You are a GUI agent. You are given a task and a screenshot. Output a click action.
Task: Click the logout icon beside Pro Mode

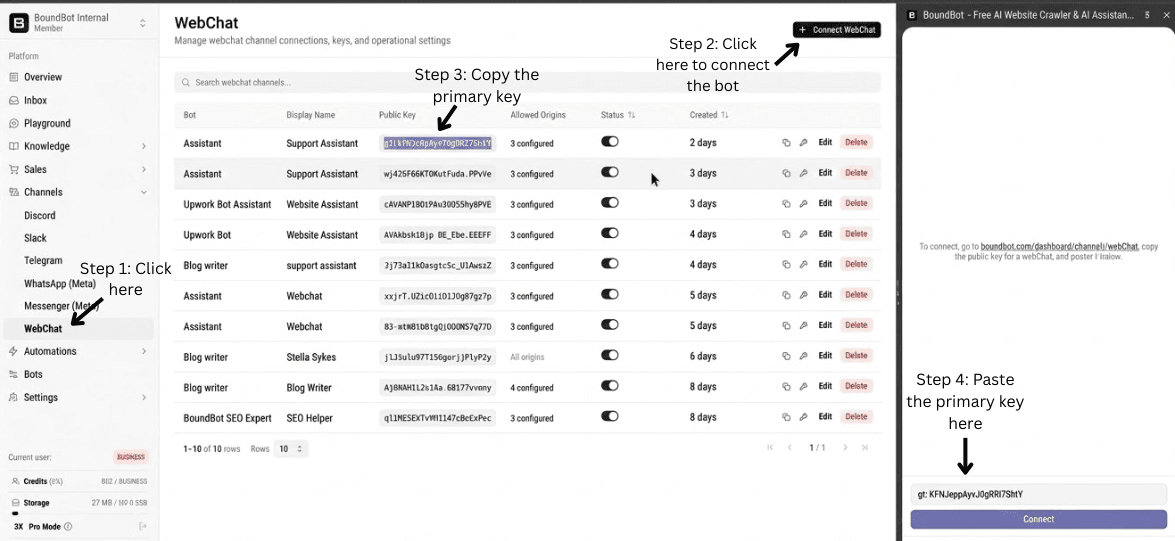143,526
